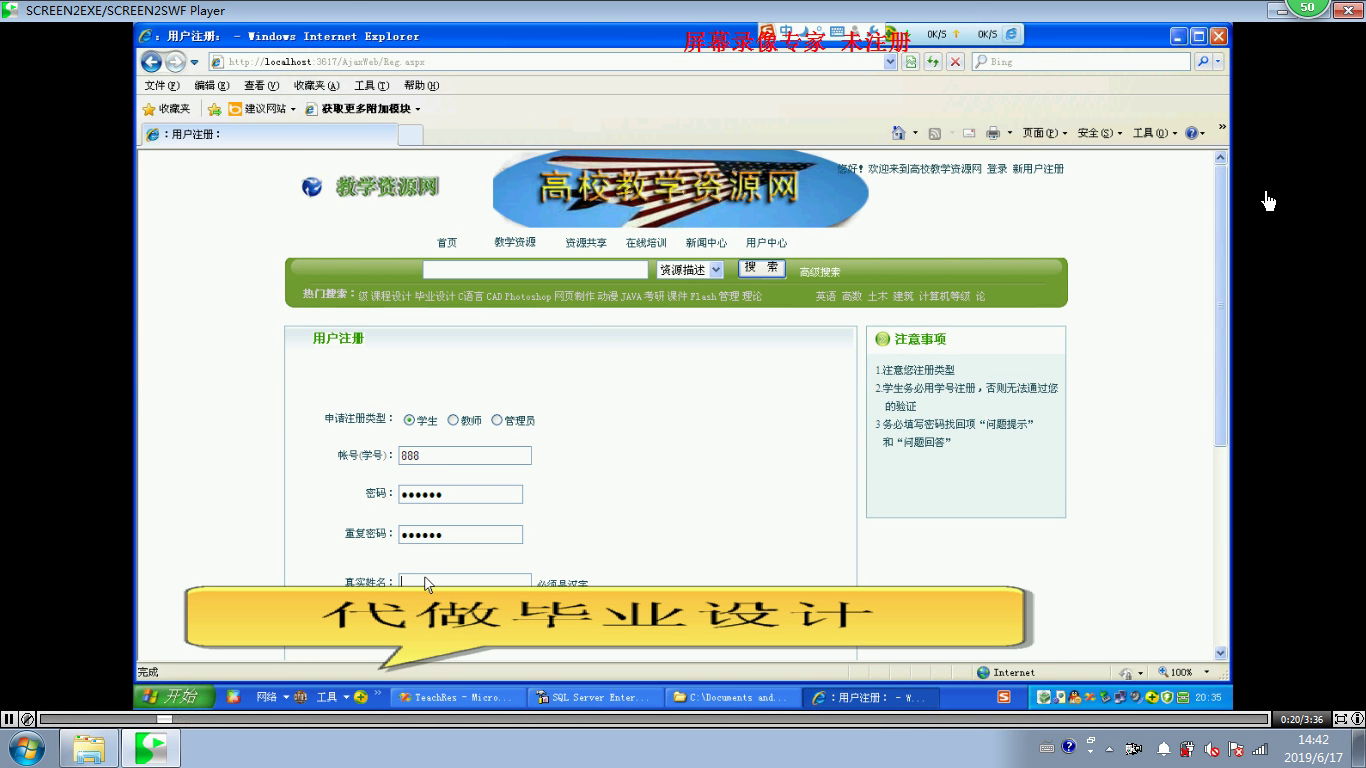Open the zoom 100% dropdown in status bar
Viewport: 1366px width, 768px height.
click(x=1206, y=673)
